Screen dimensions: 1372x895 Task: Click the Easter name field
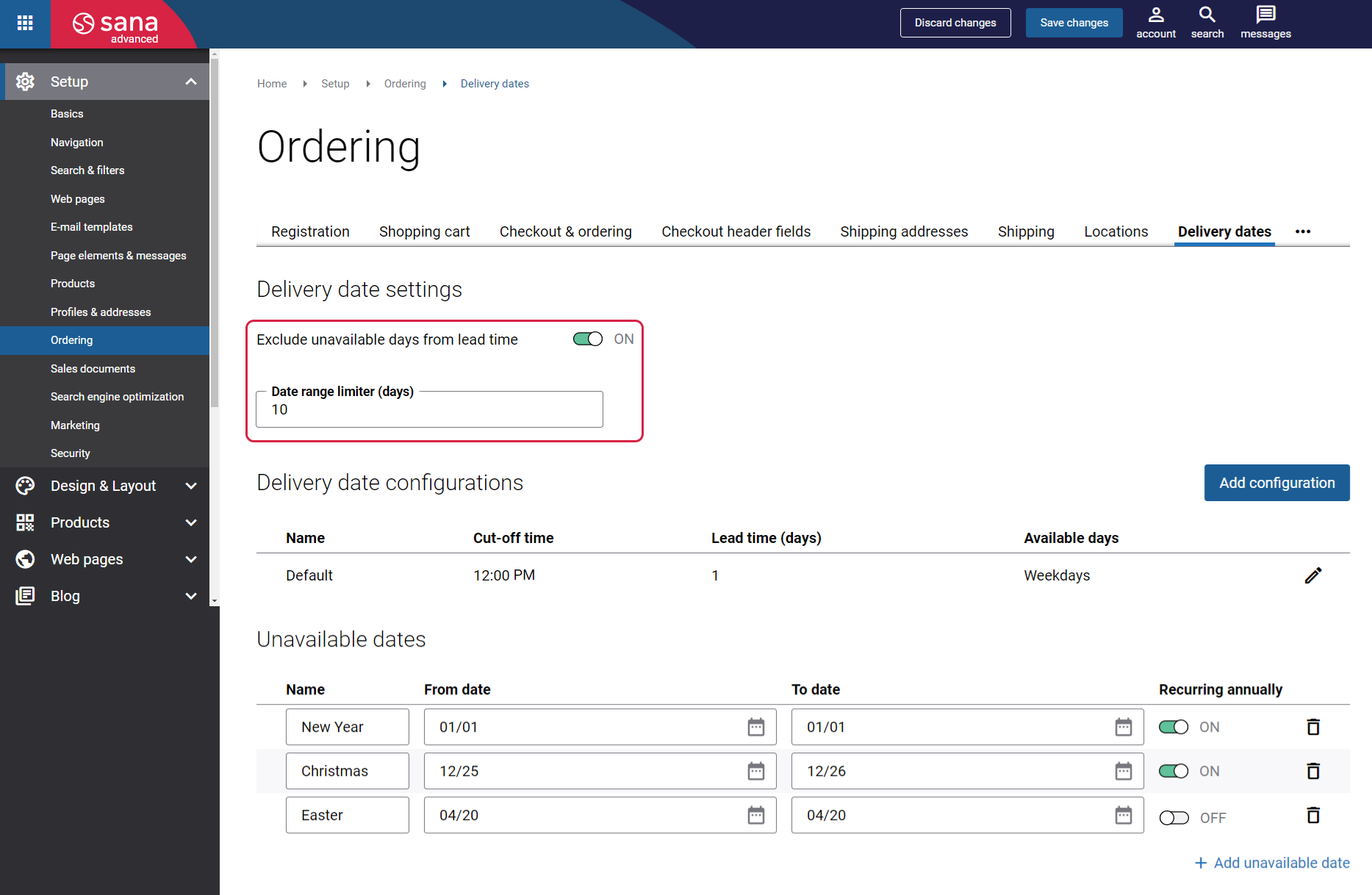click(x=348, y=815)
